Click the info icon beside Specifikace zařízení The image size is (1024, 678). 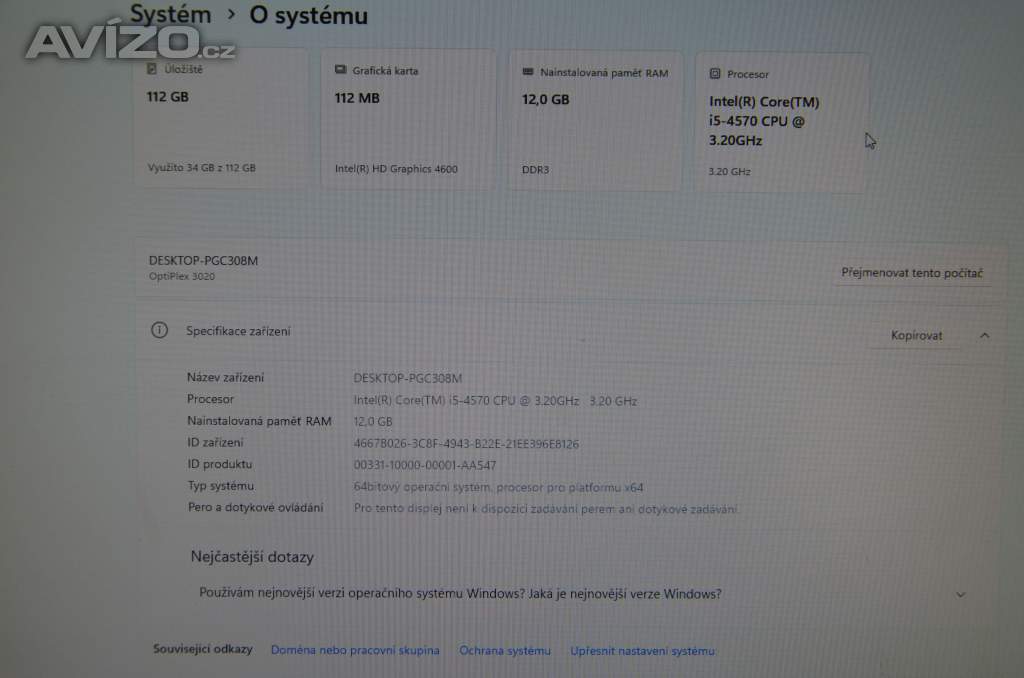(161, 331)
